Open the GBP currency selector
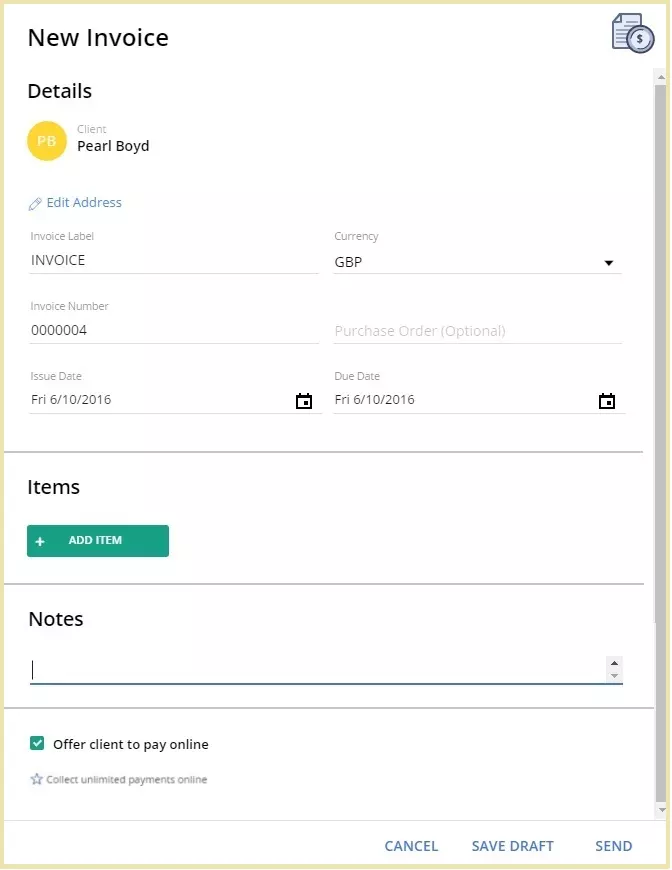 (x=477, y=262)
